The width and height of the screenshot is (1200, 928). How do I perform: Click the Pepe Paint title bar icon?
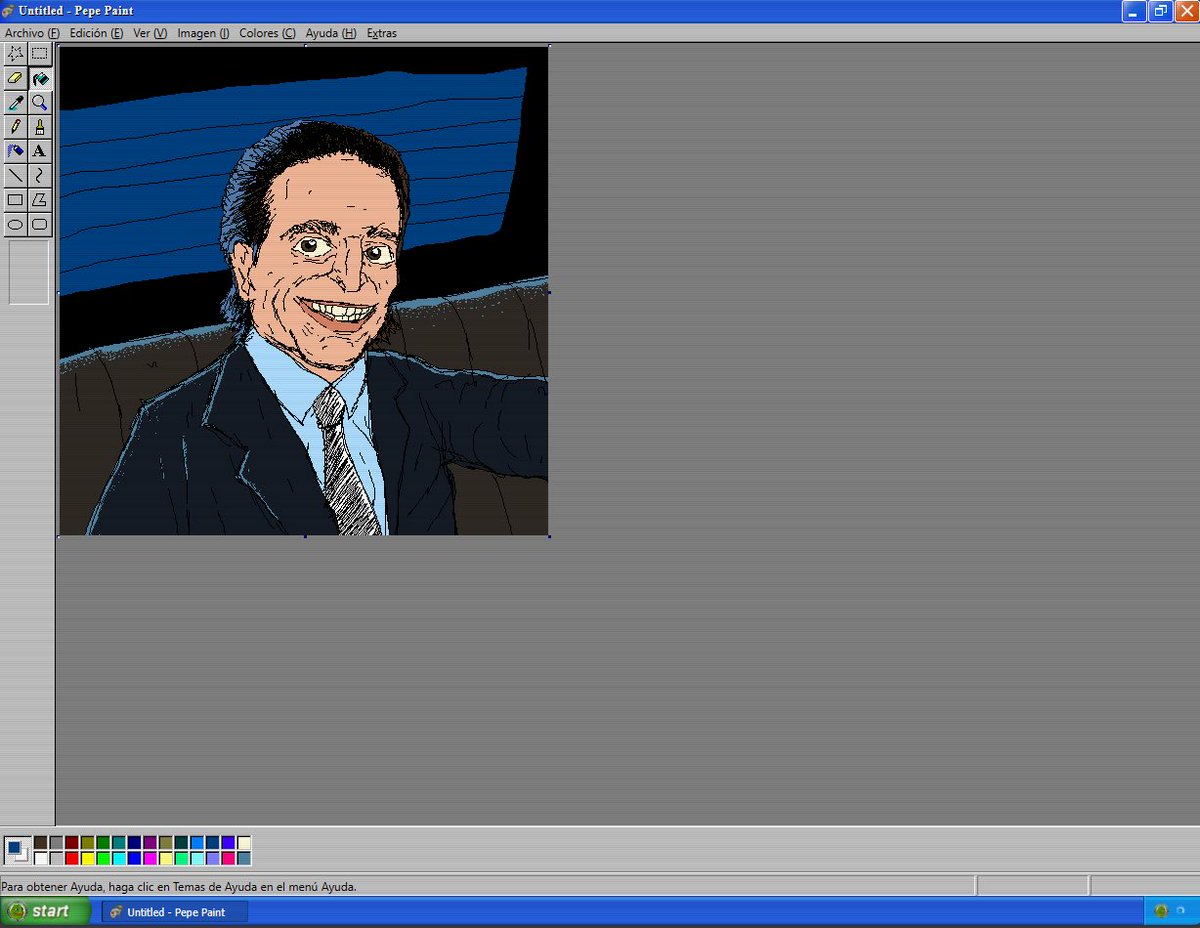(8, 11)
